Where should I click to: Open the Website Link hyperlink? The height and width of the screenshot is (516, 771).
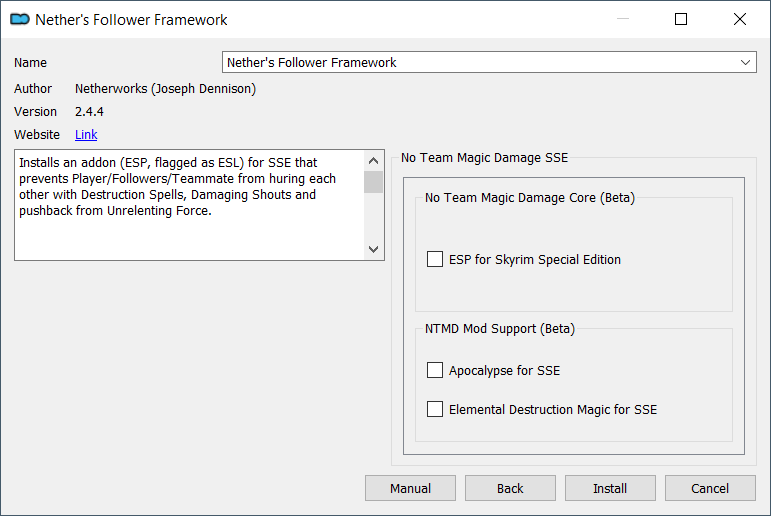coord(86,135)
